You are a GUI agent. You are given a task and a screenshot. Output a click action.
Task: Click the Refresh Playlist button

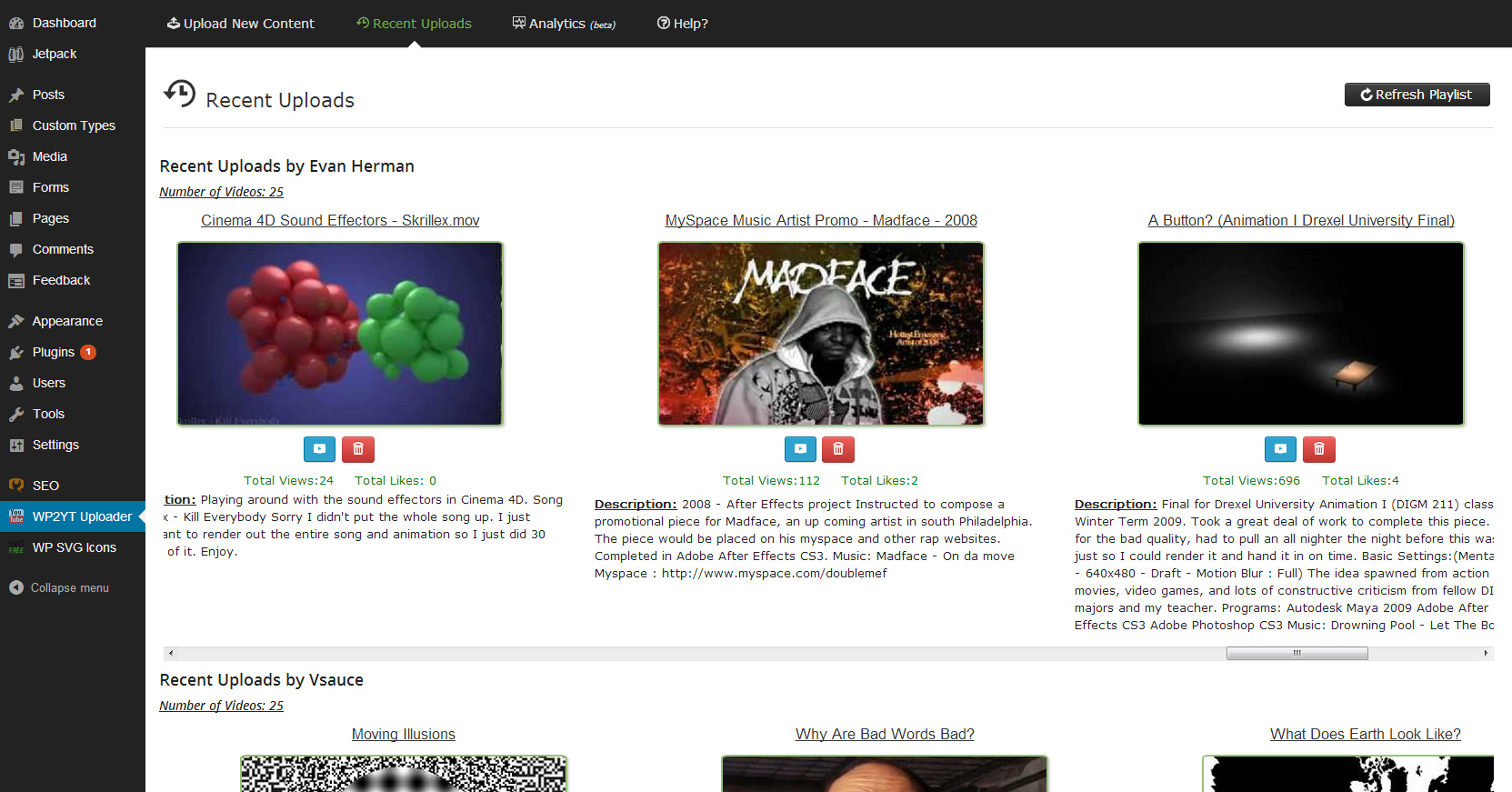tap(1417, 95)
